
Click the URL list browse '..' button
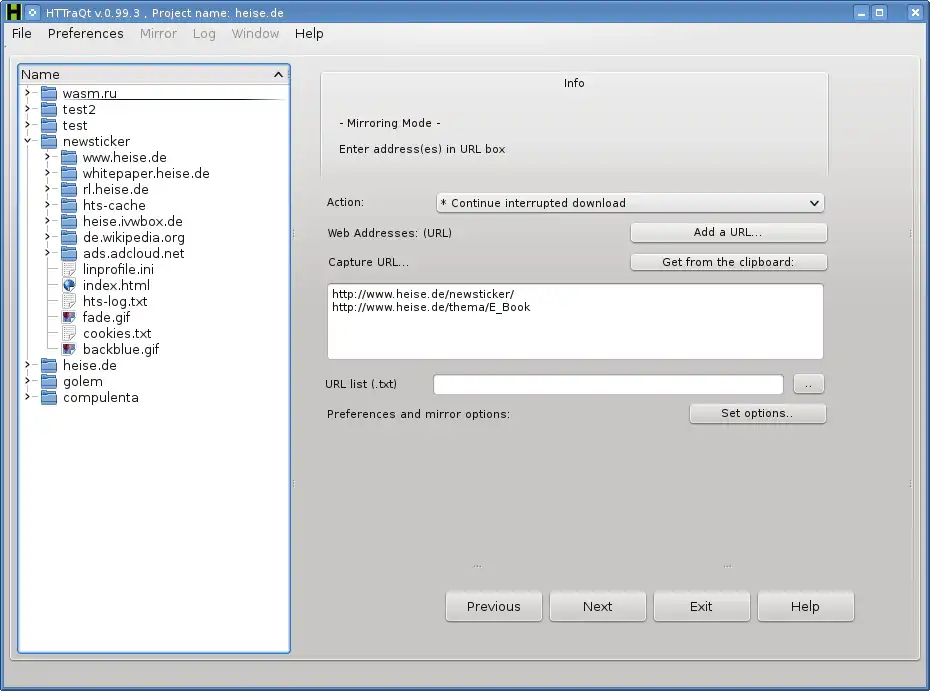(x=808, y=384)
